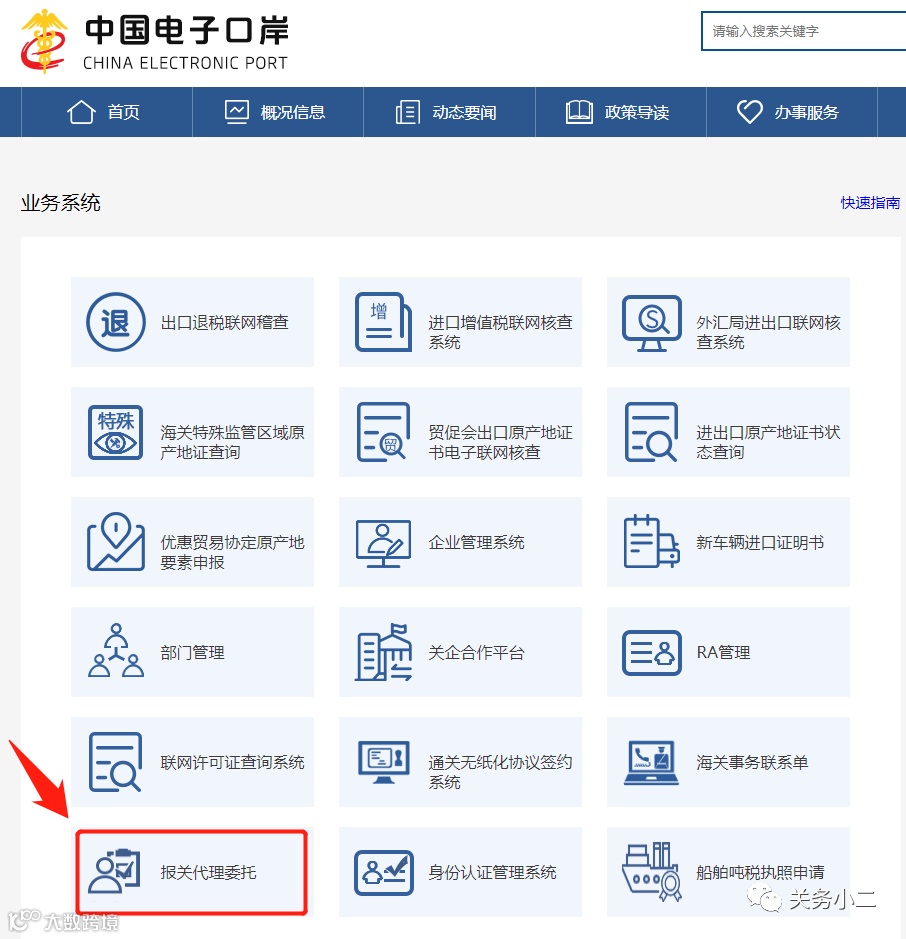Click the enterprise management monitor icon

pyautogui.click(x=383, y=544)
